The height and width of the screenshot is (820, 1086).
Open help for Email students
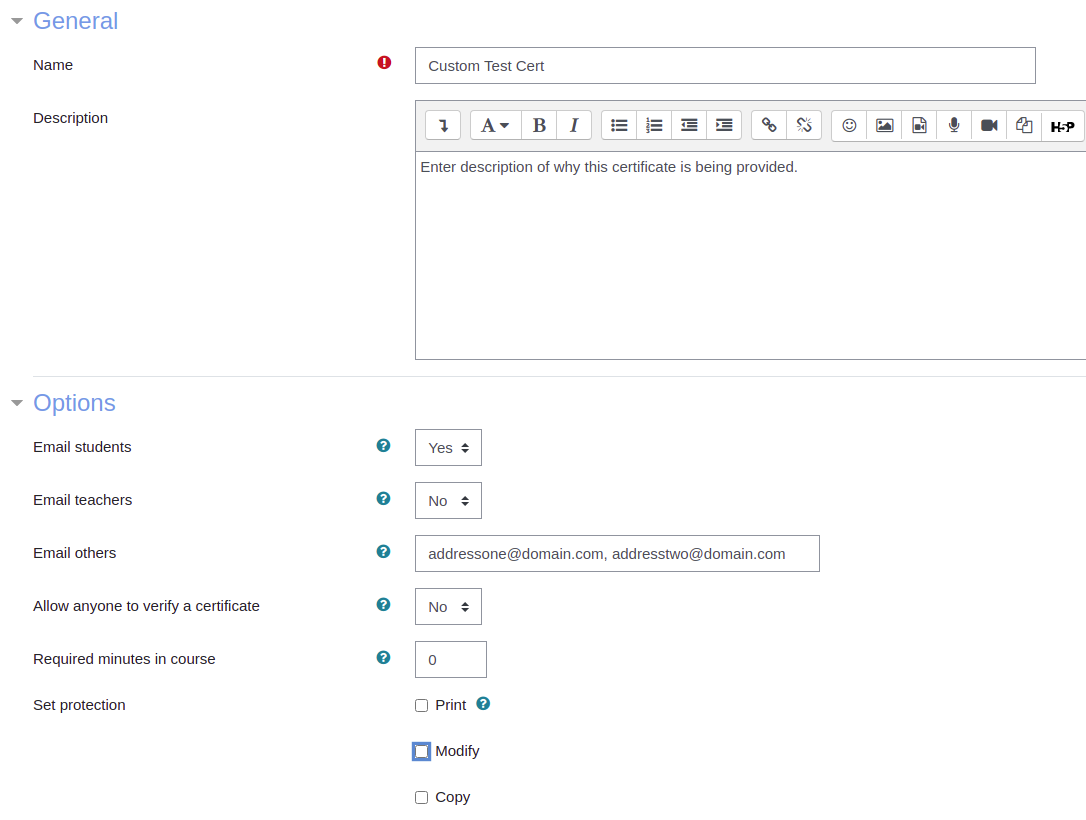[383, 446]
